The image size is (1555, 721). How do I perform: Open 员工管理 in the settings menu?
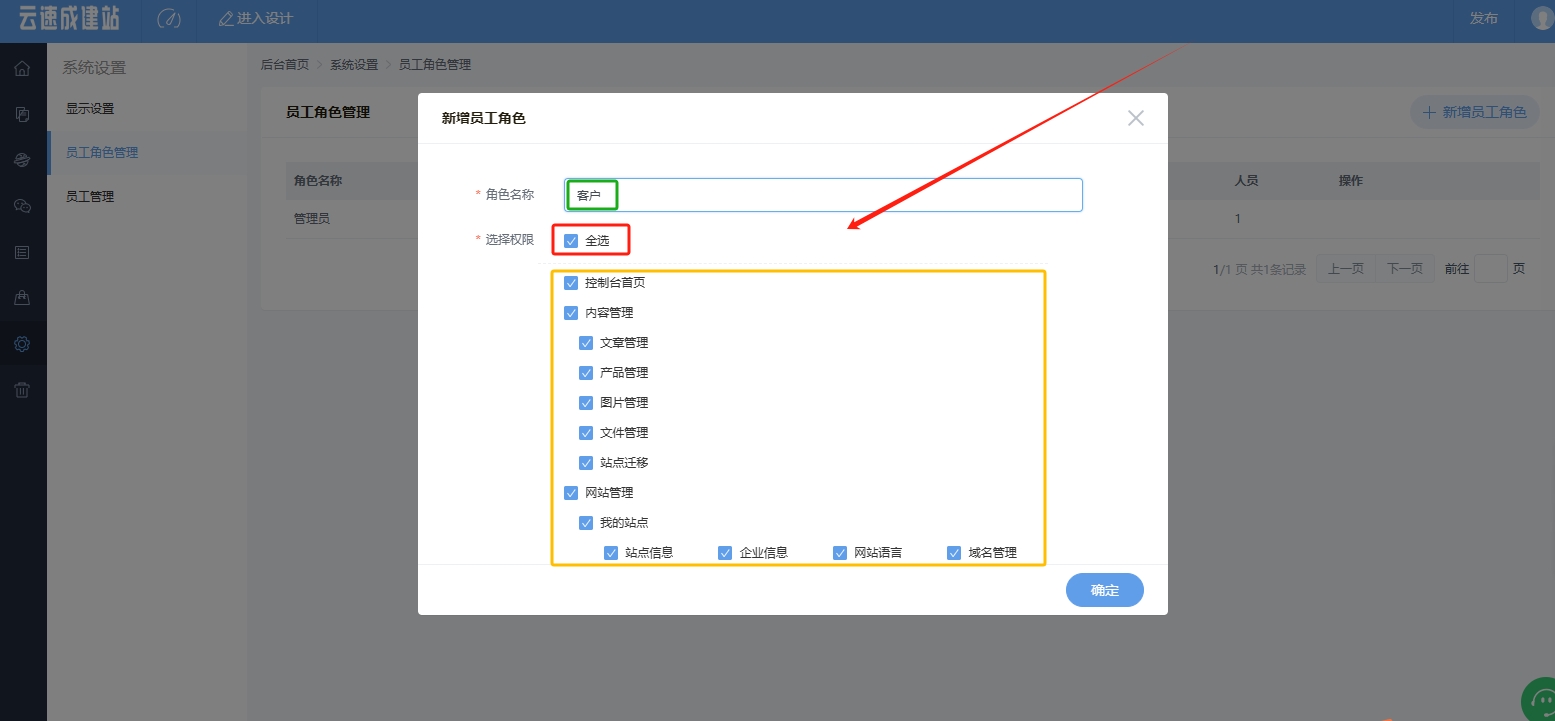[90, 197]
